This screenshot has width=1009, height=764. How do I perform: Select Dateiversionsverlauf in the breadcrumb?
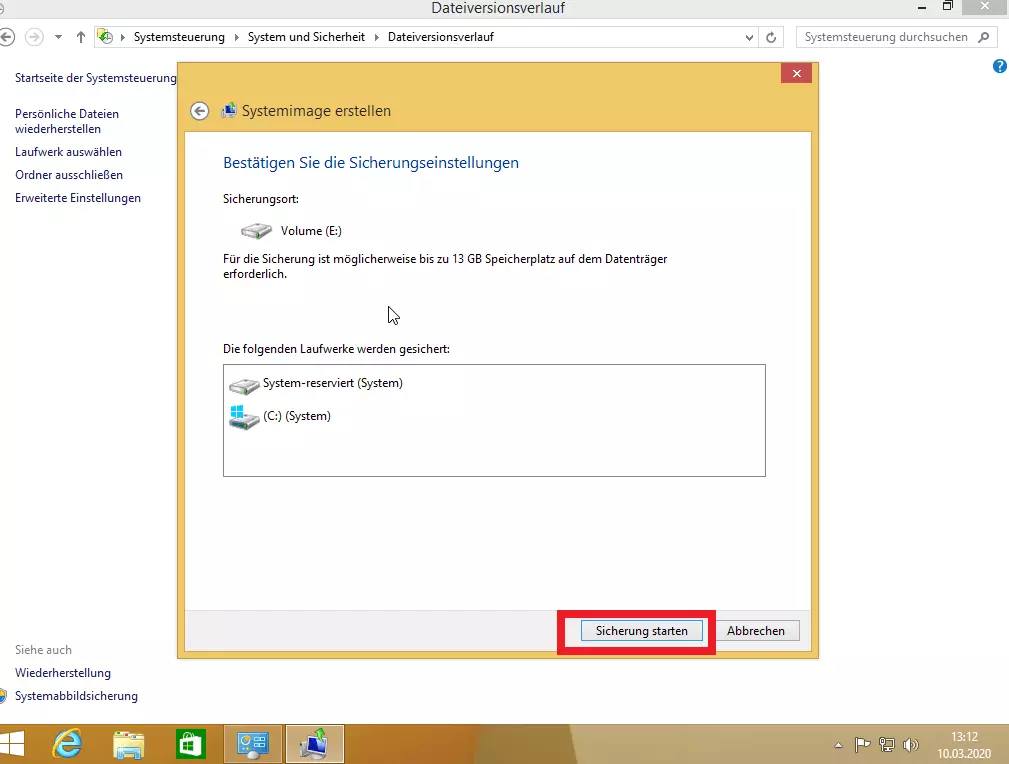441,37
